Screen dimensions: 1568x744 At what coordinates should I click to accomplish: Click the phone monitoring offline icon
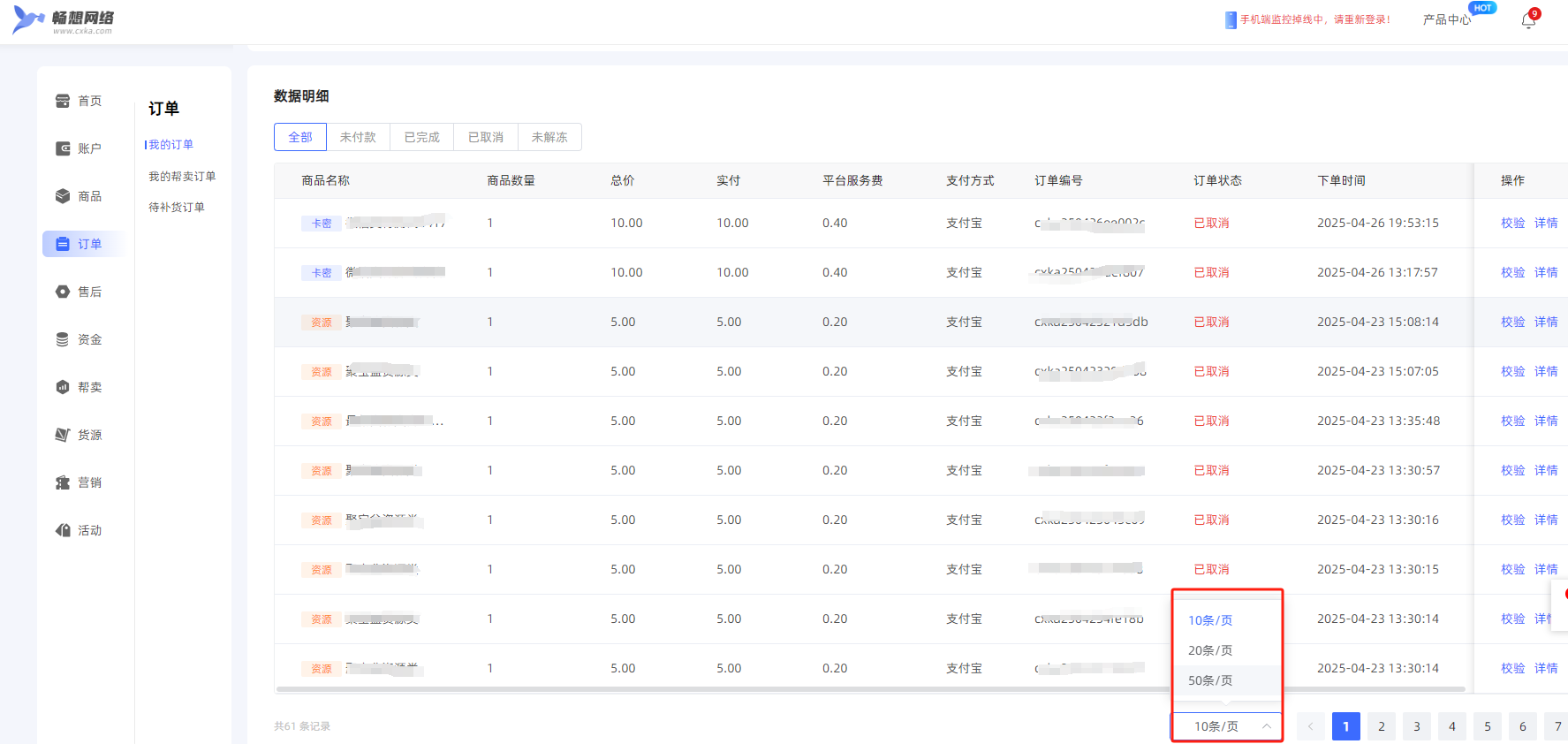[1231, 20]
